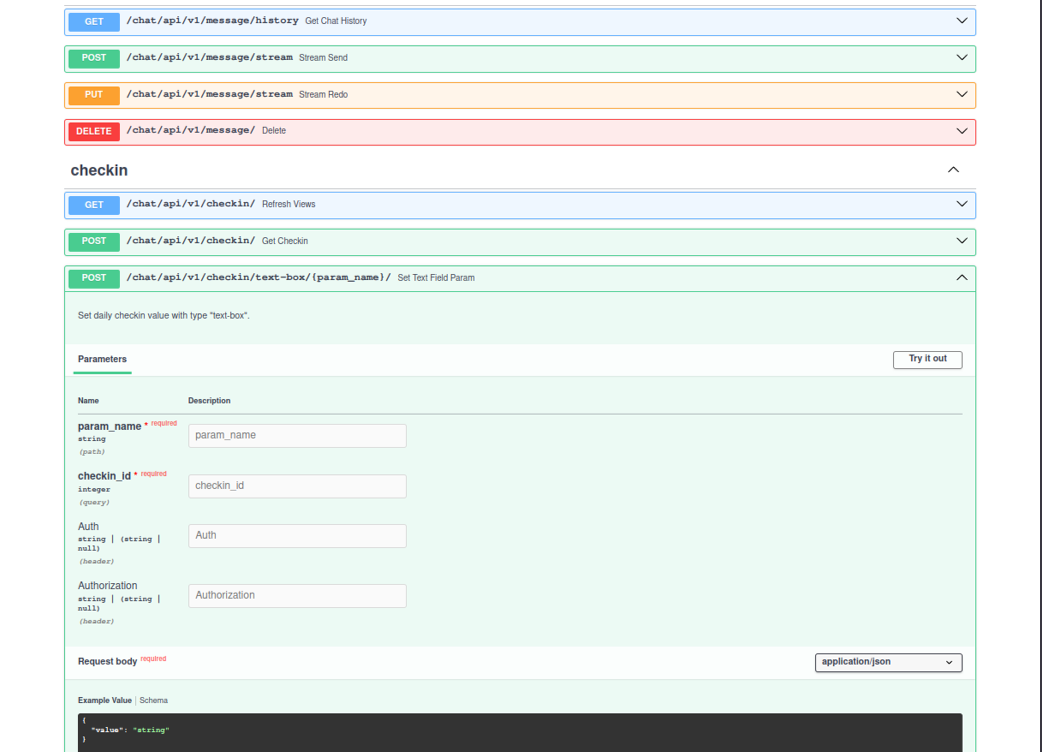Click the "Set Text Field Param" summary text
This screenshot has width=1042, height=752.
pyautogui.click(x=436, y=278)
